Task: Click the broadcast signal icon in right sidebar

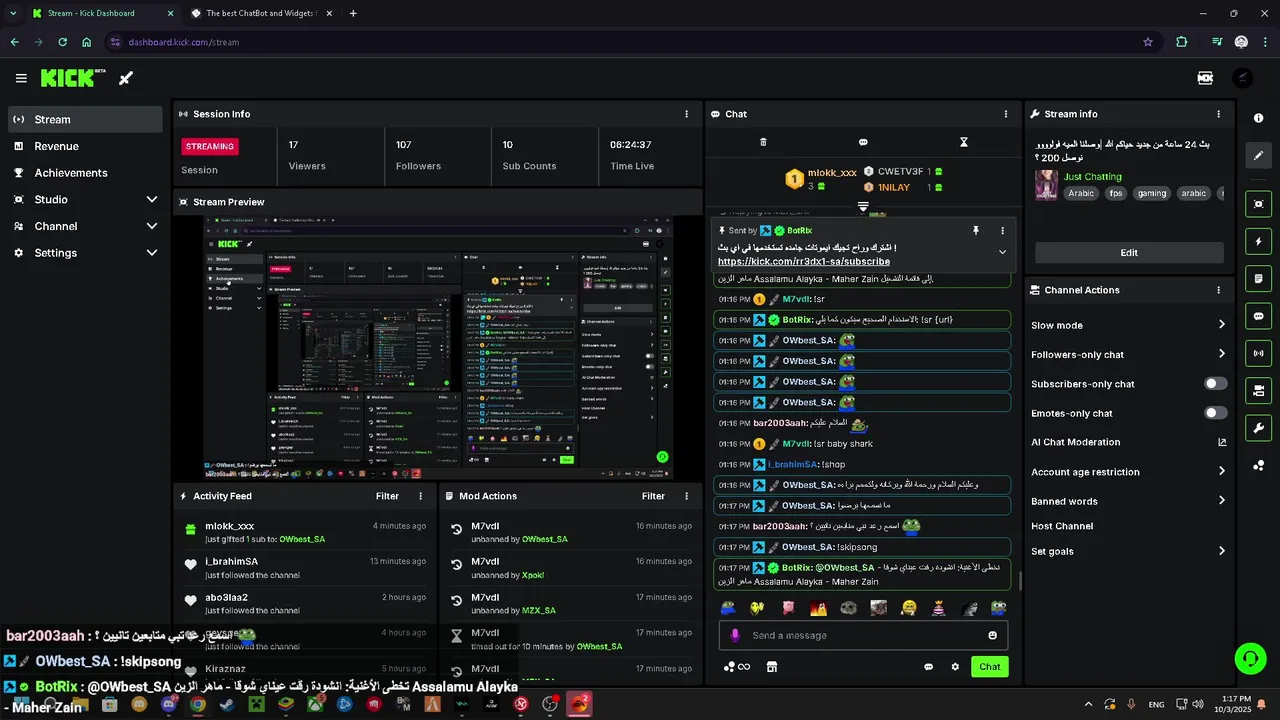Action: coord(1258,352)
